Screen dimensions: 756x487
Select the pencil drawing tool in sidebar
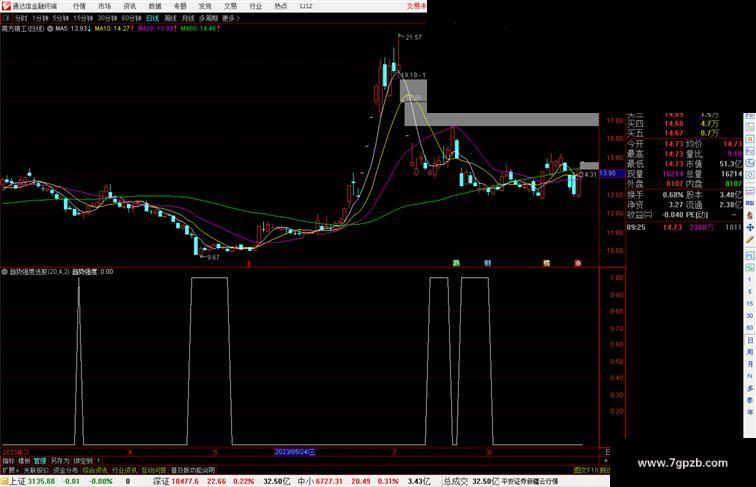(x=750, y=240)
